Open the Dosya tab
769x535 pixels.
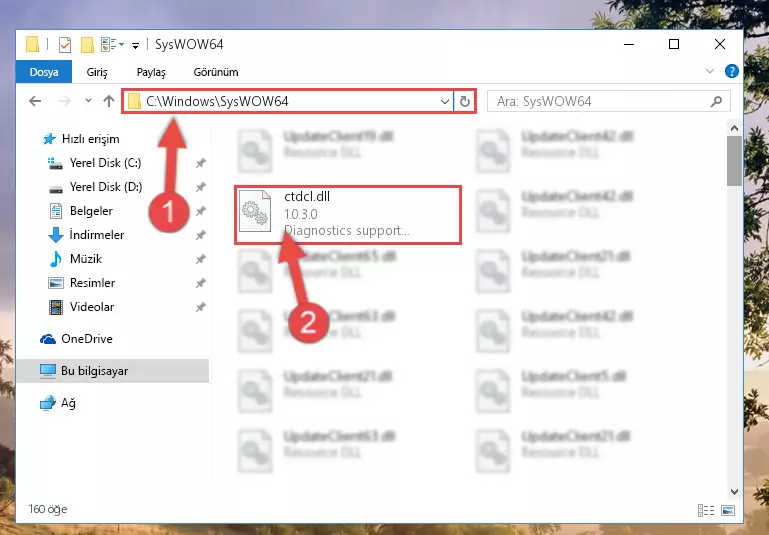pyautogui.click(x=44, y=72)
